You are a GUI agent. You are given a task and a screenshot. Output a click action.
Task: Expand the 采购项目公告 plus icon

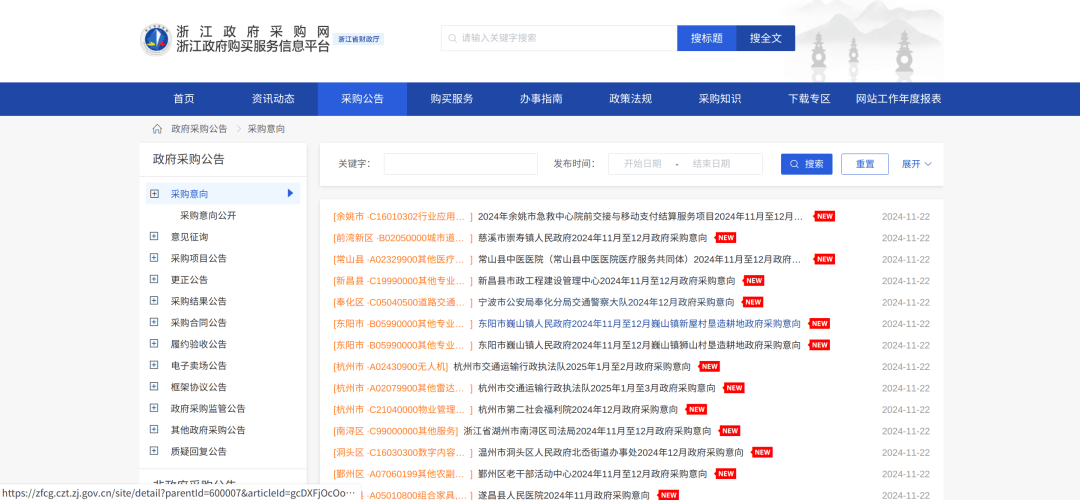pyautogui.click(x=154, y=258)
